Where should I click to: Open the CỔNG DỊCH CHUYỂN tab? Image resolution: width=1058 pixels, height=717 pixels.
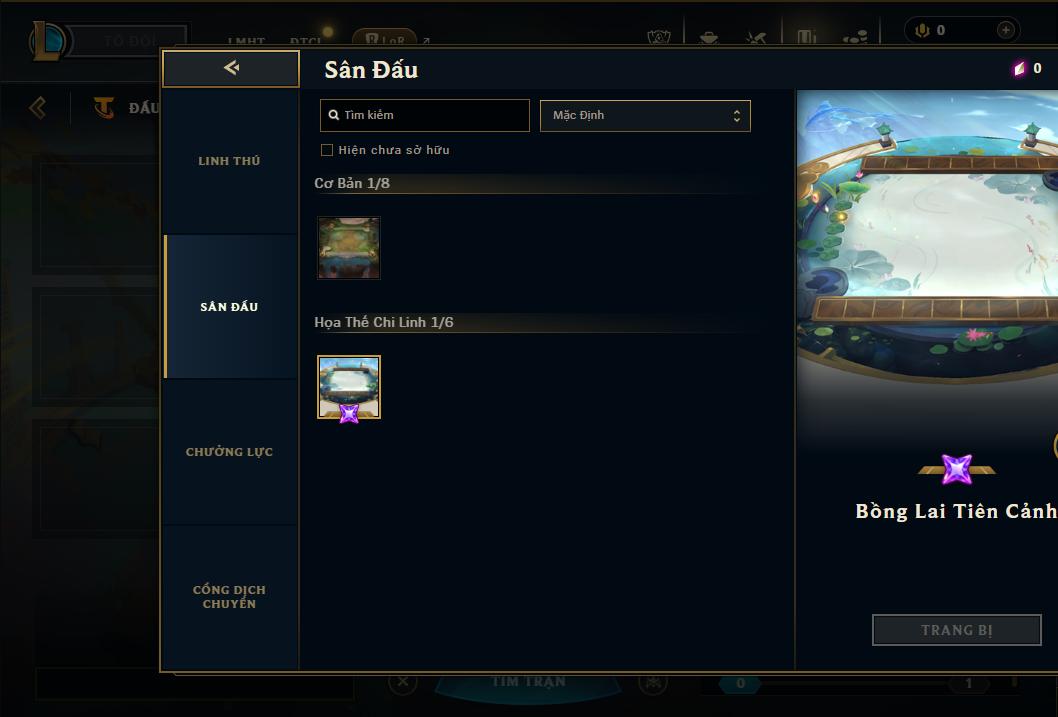(x=229, y=597)
